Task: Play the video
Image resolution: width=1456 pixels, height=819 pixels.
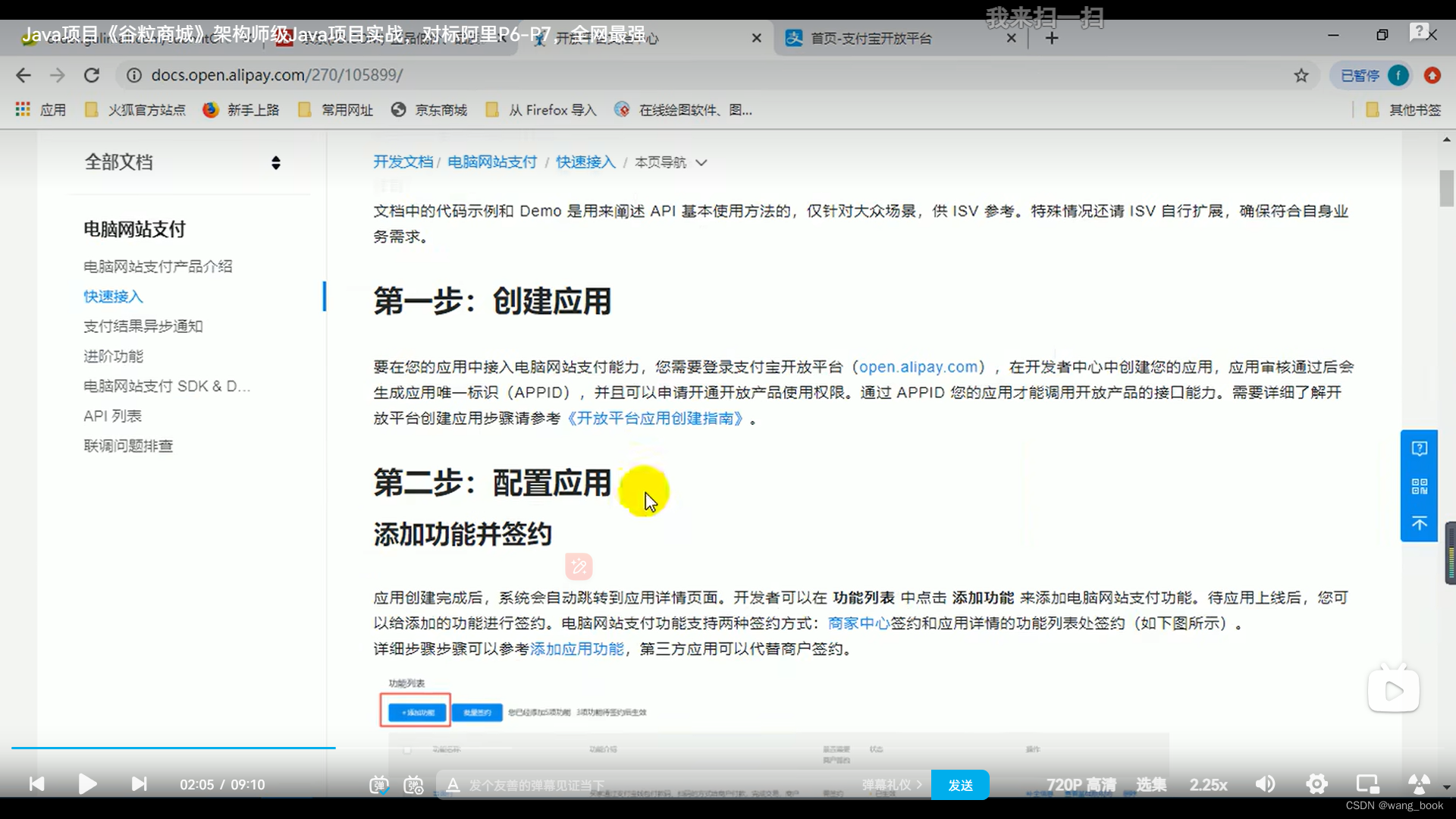Action: pyautogui.click(x=87, y=784)
